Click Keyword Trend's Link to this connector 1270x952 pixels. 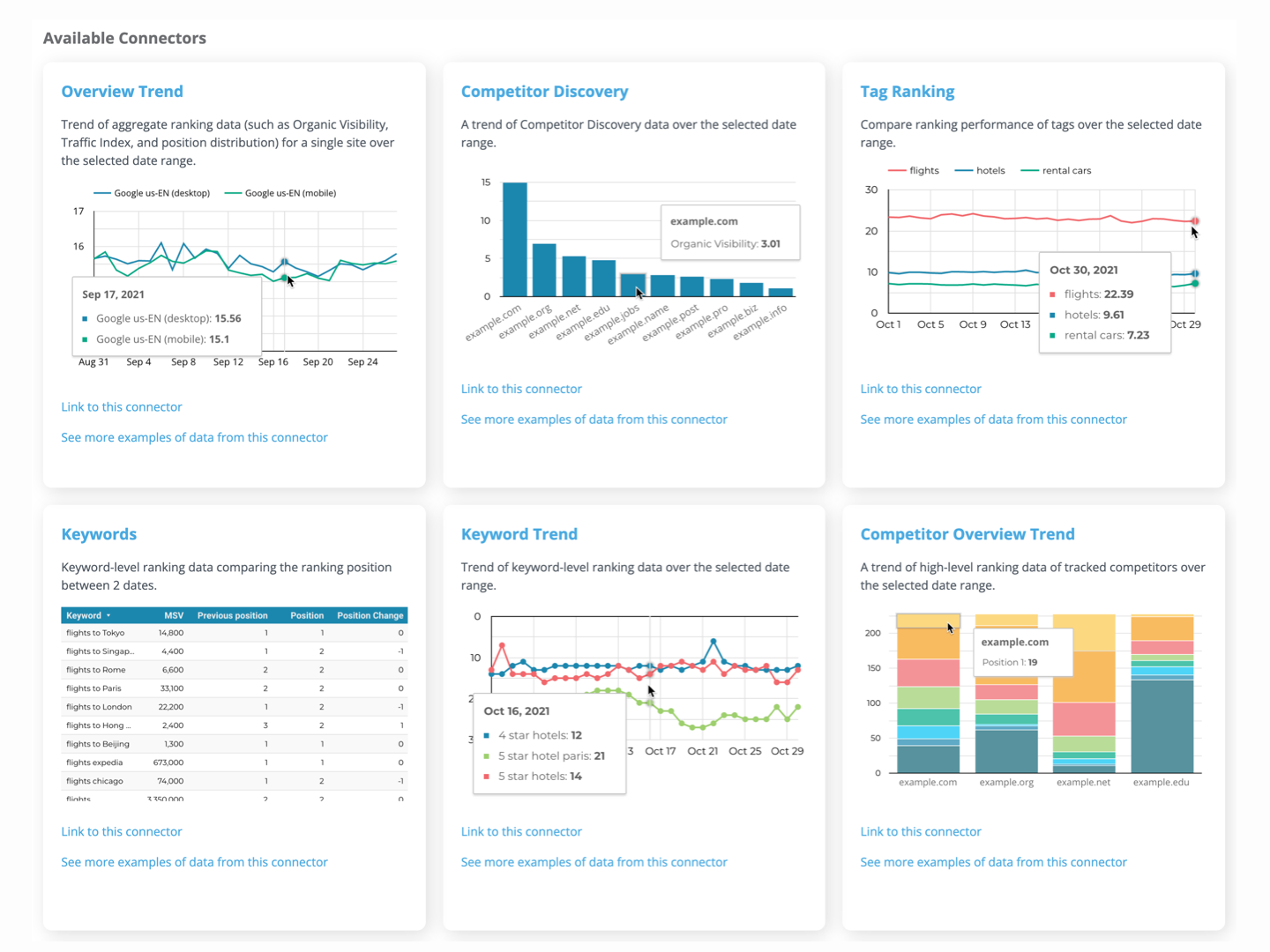[521, 831]
